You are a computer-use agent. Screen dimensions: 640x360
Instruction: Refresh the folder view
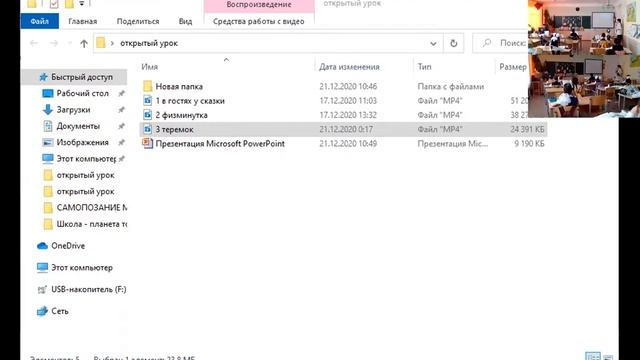click(x=453, y=43)
